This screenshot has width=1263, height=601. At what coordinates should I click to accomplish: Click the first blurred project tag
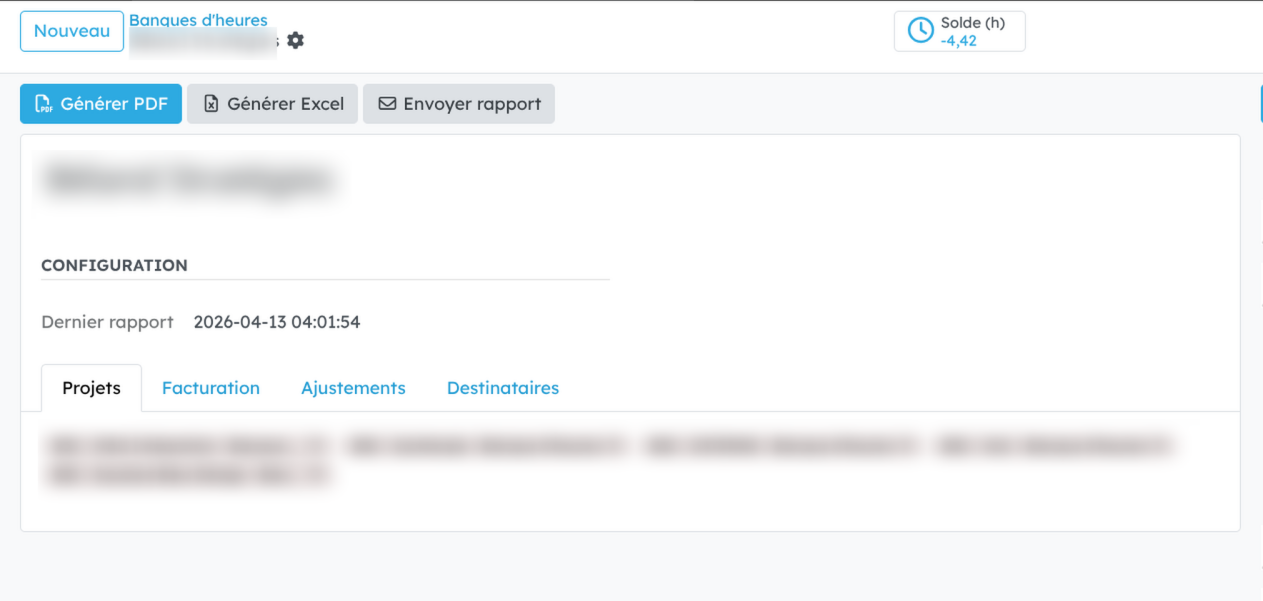tap(187, 446)
